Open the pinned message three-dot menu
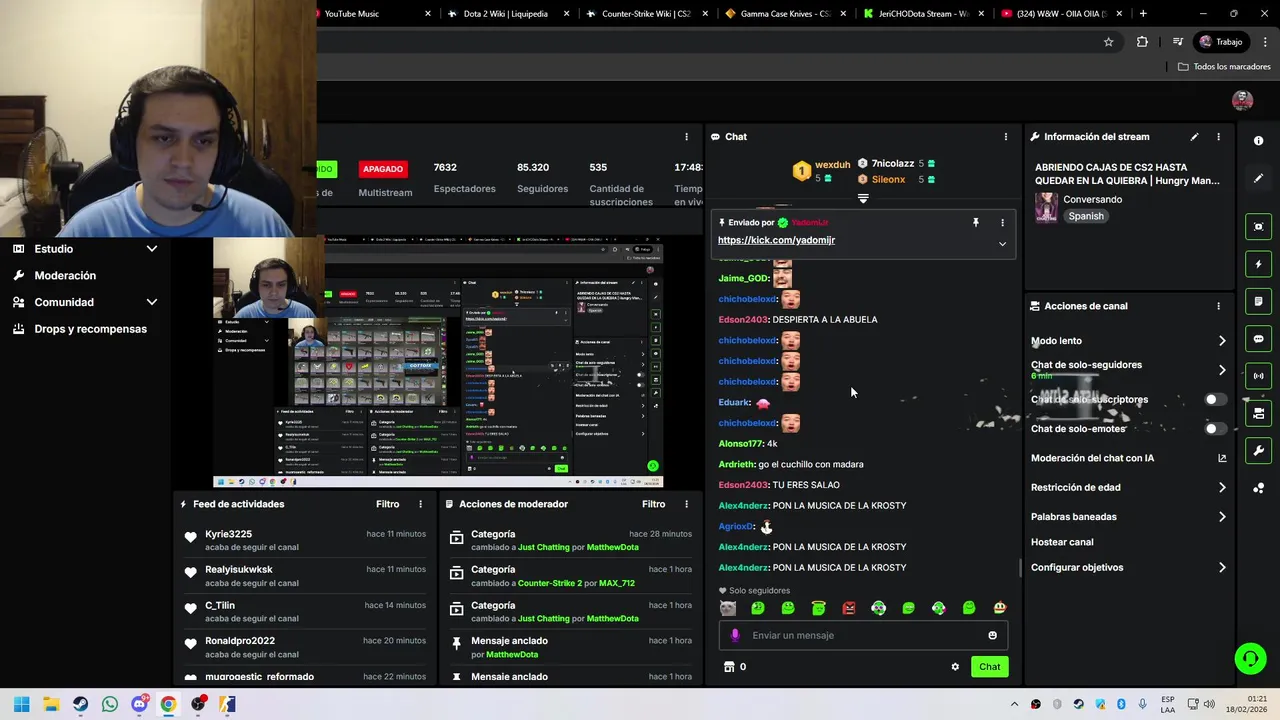1280x720 pixels. coord(1002,223)
